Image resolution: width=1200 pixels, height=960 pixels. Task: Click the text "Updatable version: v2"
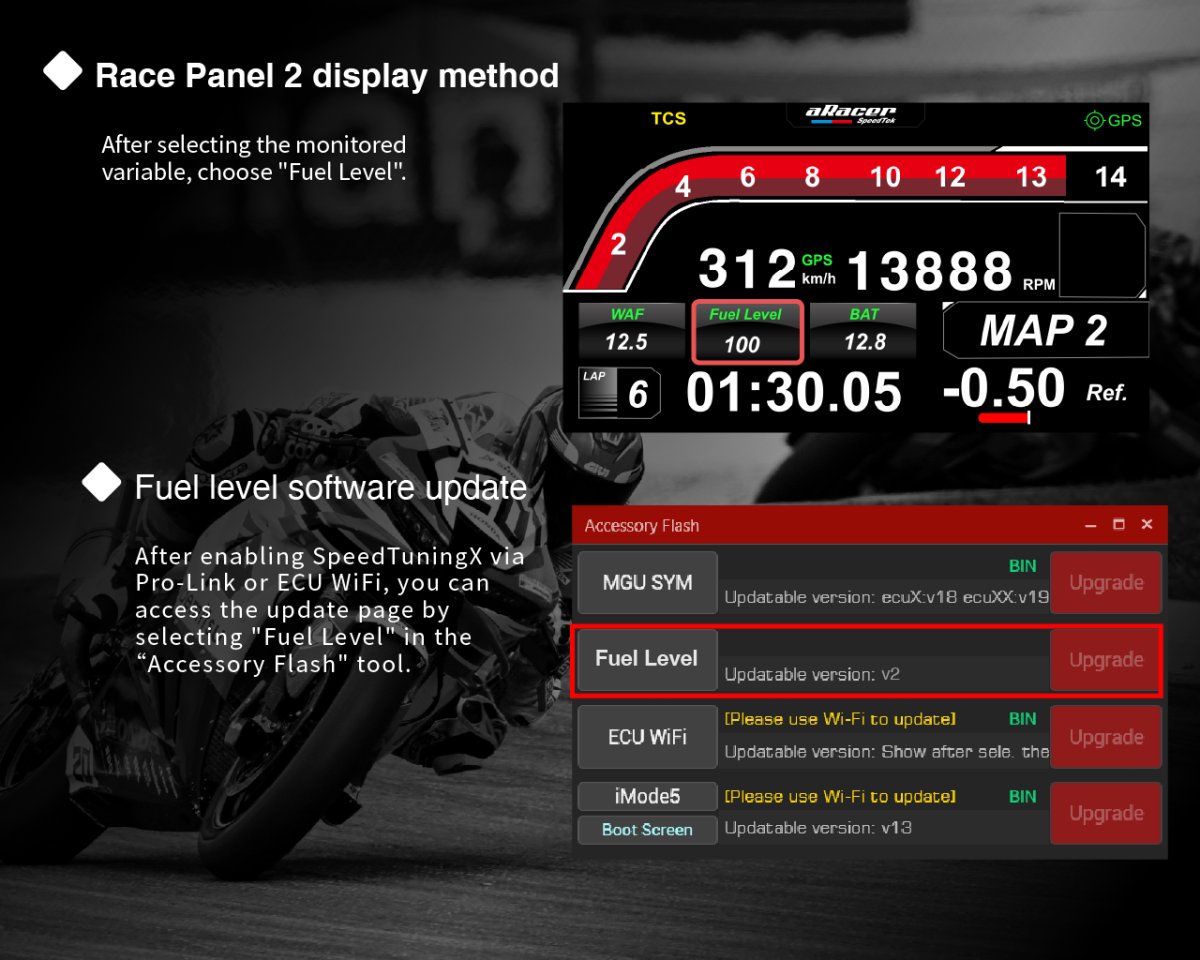tap(812, 674)
